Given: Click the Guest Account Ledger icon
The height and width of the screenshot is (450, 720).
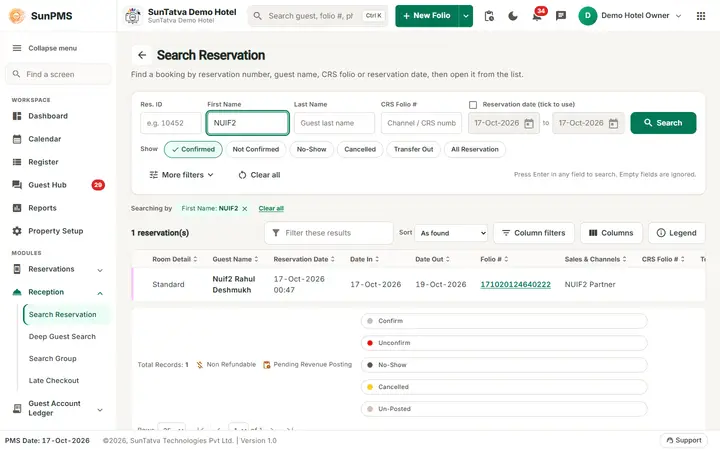Looking at the screenshot, I should [x=17, y=408].
